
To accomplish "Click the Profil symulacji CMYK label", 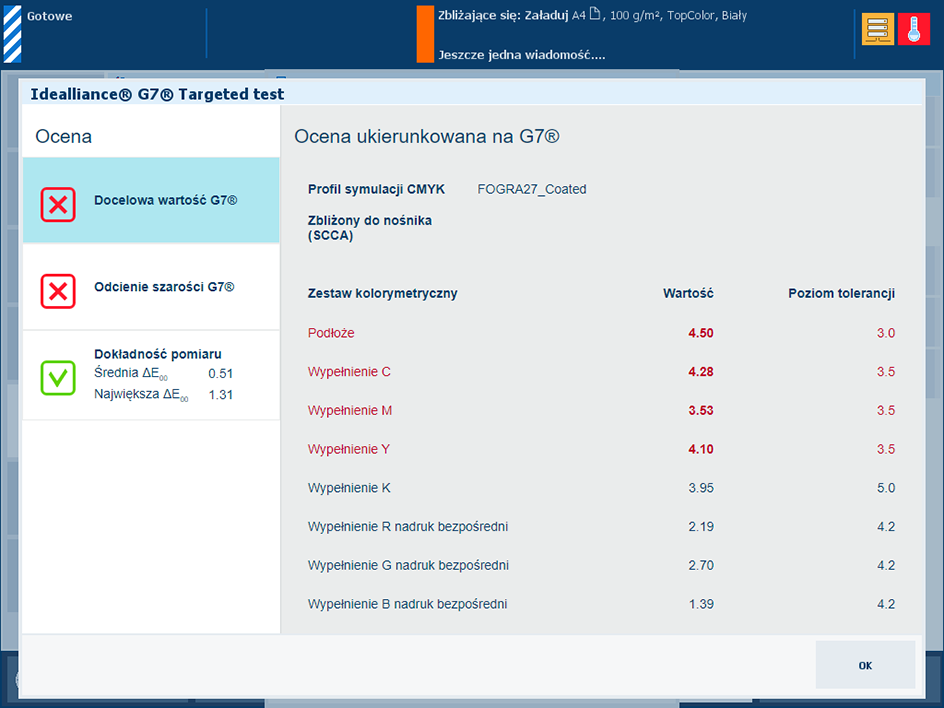I will coord(376,189).
